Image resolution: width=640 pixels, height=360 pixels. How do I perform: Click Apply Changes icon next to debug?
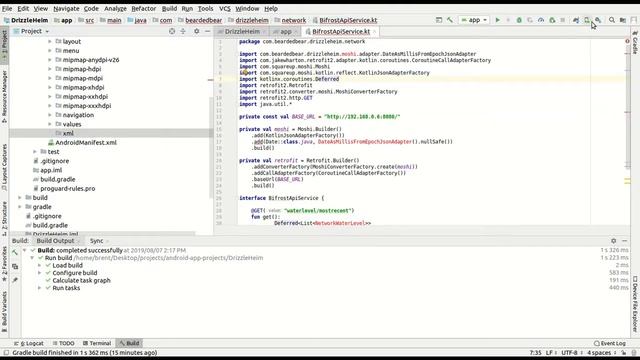pos(530,20)
